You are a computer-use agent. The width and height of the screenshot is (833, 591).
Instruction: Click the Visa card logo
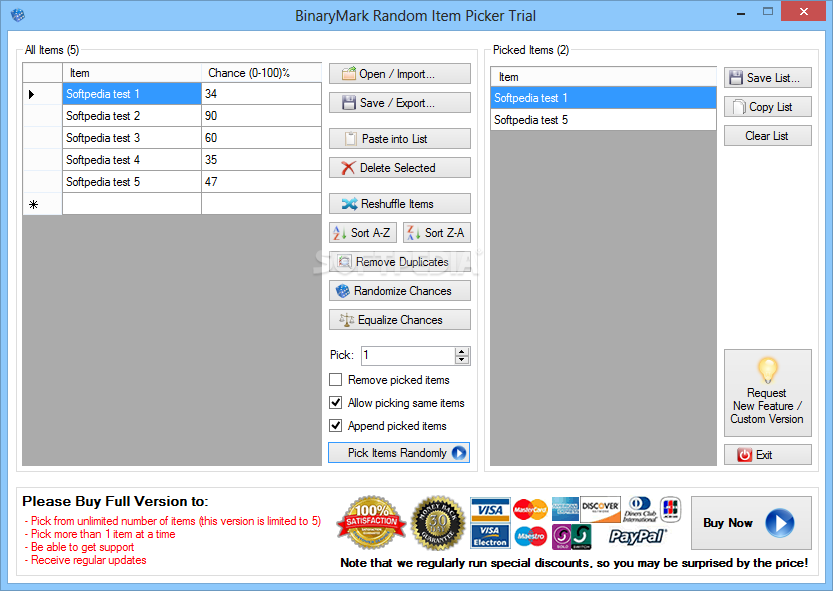tap(490, 510)
